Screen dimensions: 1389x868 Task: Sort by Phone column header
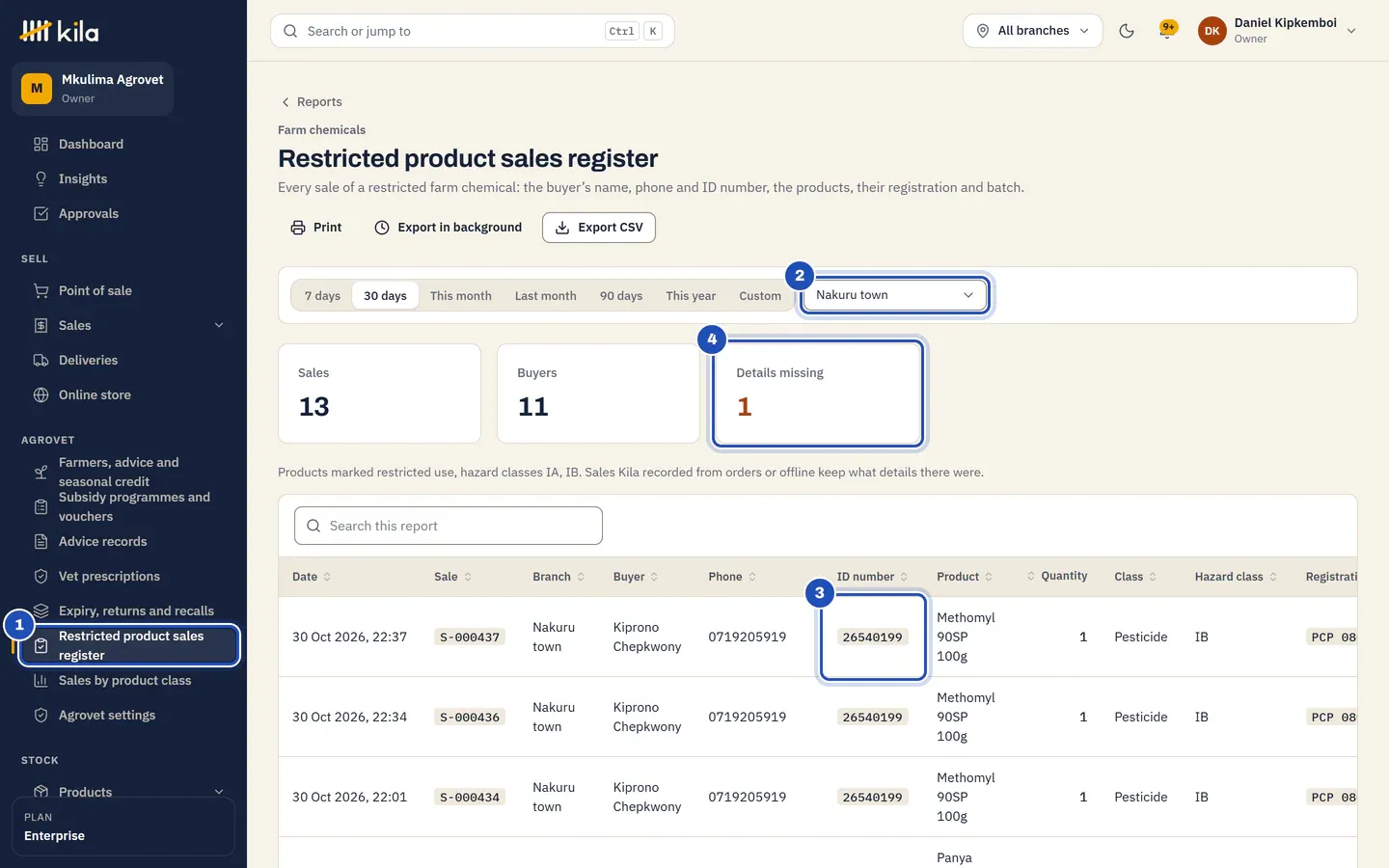coord(732,577)
